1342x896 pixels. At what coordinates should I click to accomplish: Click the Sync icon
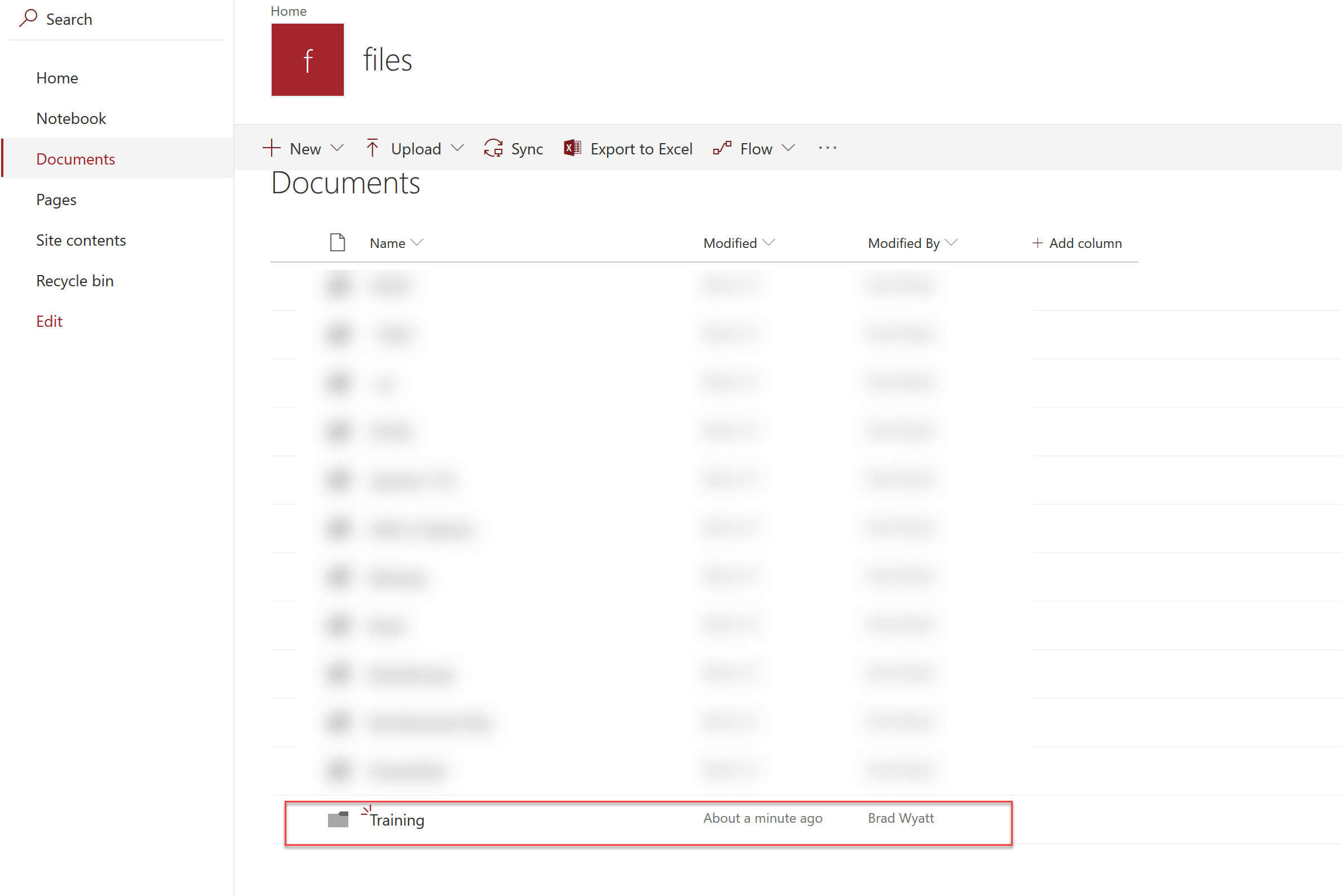click(x=493, y=148)
